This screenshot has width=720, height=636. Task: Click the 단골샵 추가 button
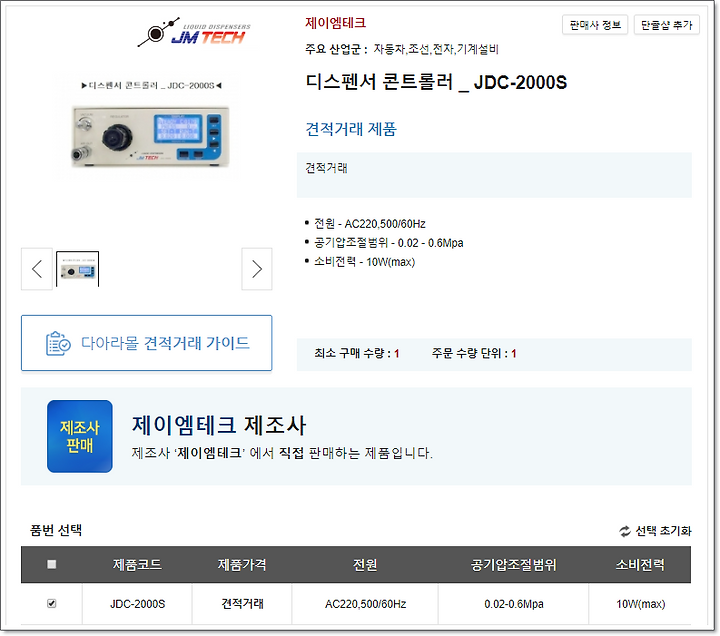666,25
